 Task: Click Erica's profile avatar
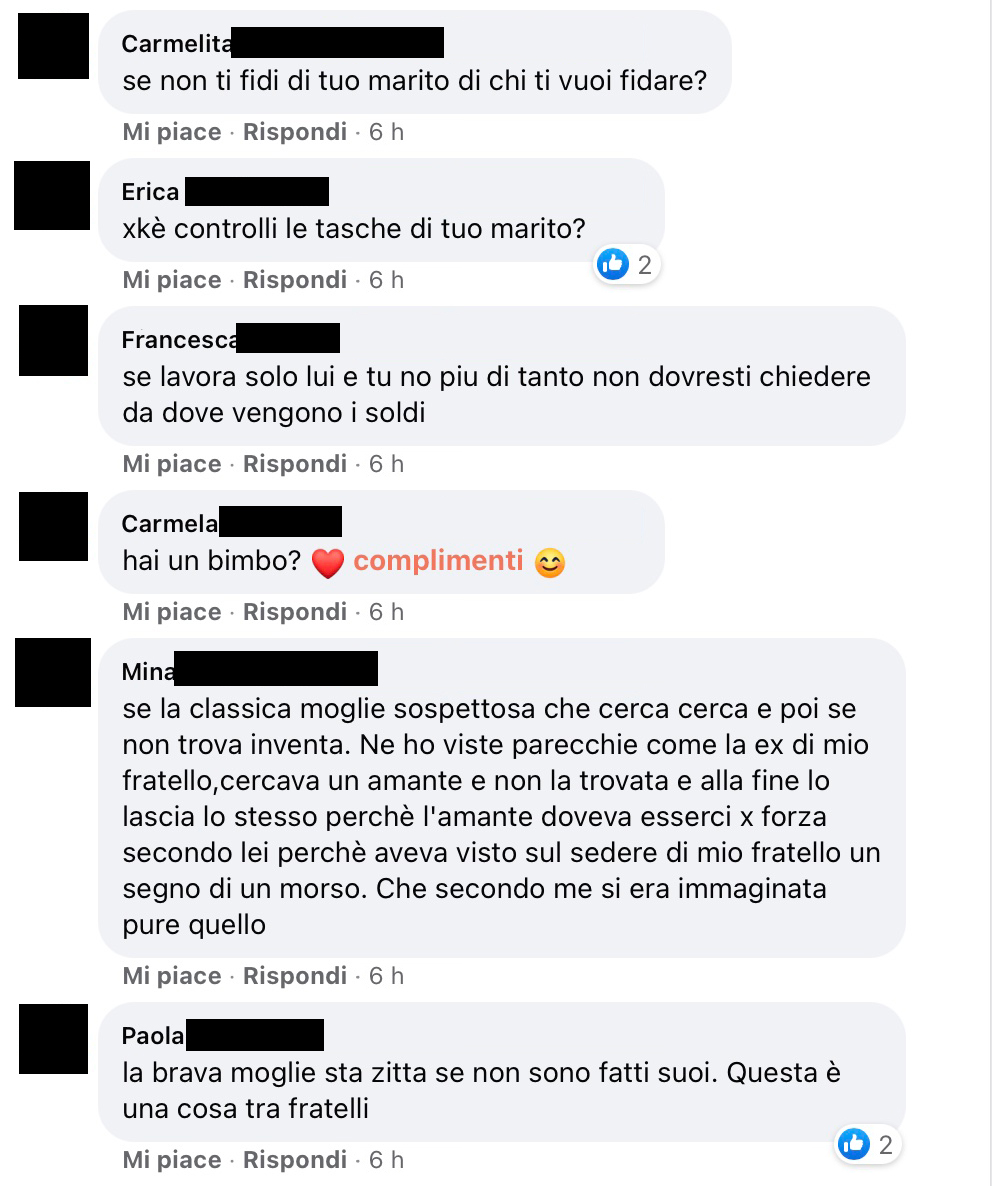pyautogui.click(x=52, y=195)
